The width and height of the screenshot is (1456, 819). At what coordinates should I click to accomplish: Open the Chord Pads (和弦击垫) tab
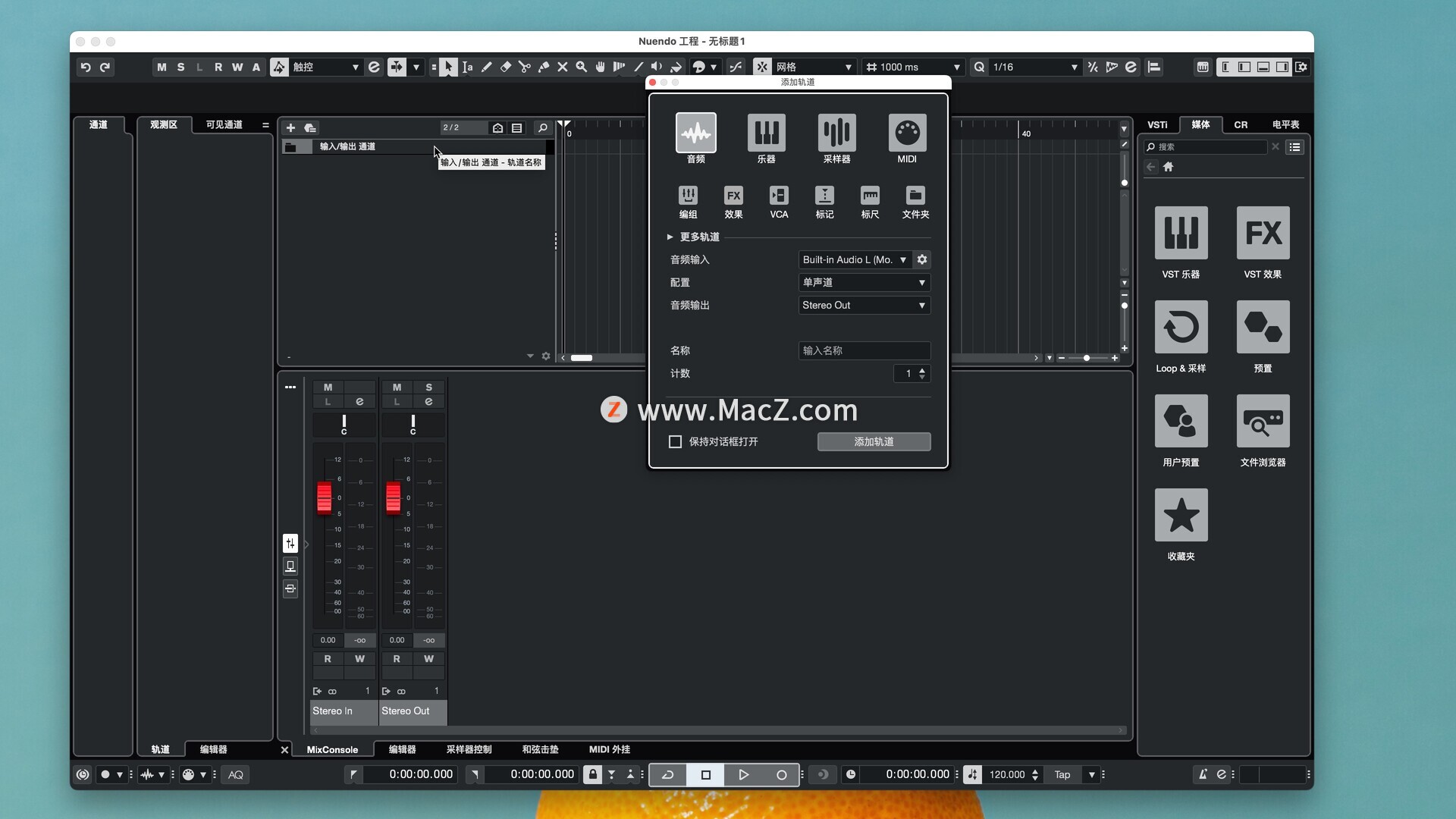(540, 749)
